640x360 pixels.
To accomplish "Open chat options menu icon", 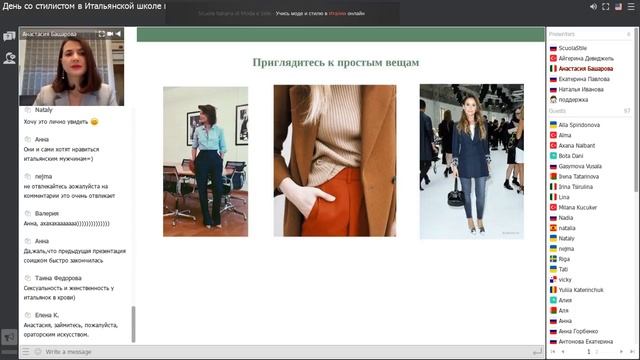I will coord(26,351).
